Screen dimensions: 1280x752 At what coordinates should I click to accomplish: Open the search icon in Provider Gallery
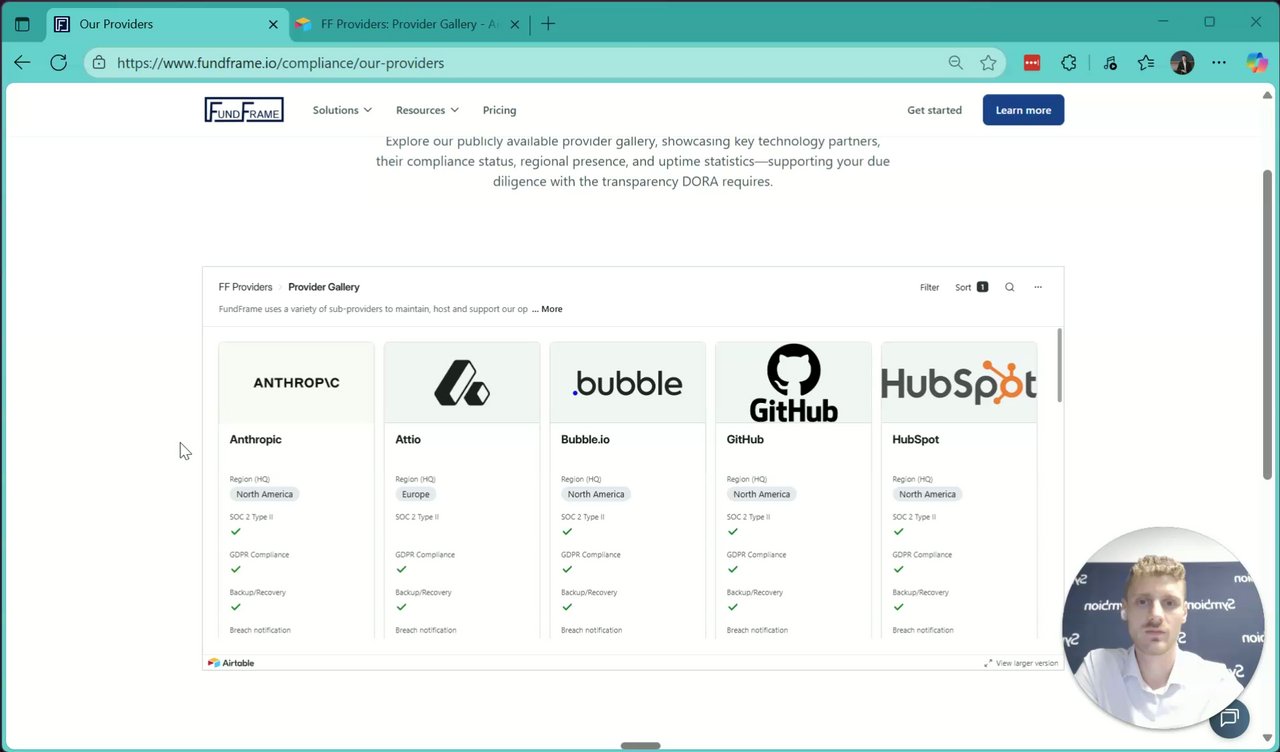coord(1009,287)
